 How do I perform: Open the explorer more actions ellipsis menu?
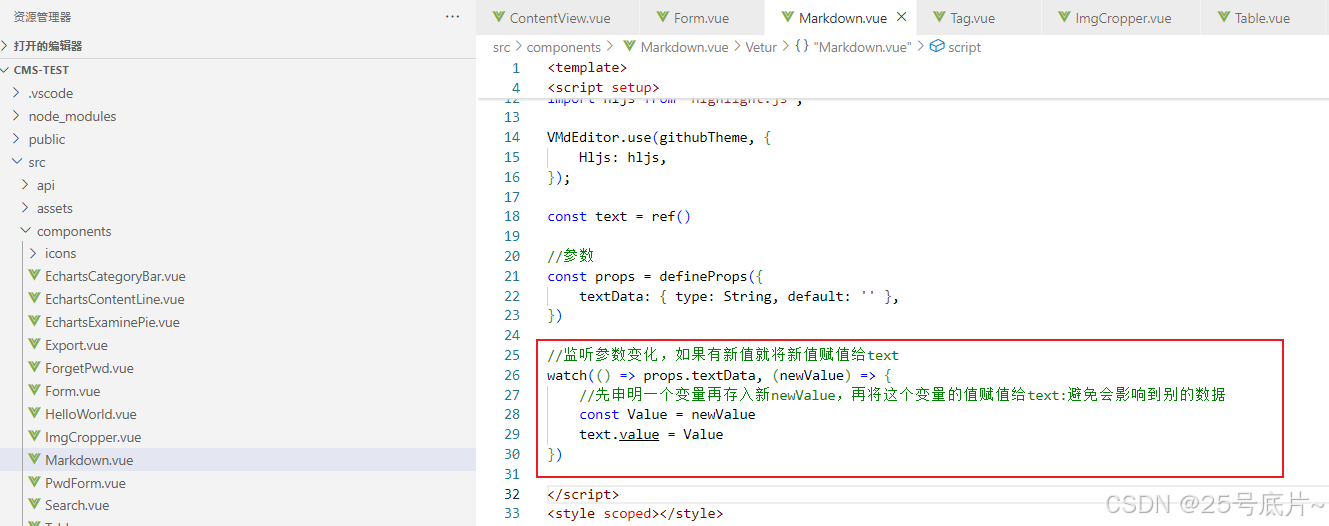(x=453, y=17)
